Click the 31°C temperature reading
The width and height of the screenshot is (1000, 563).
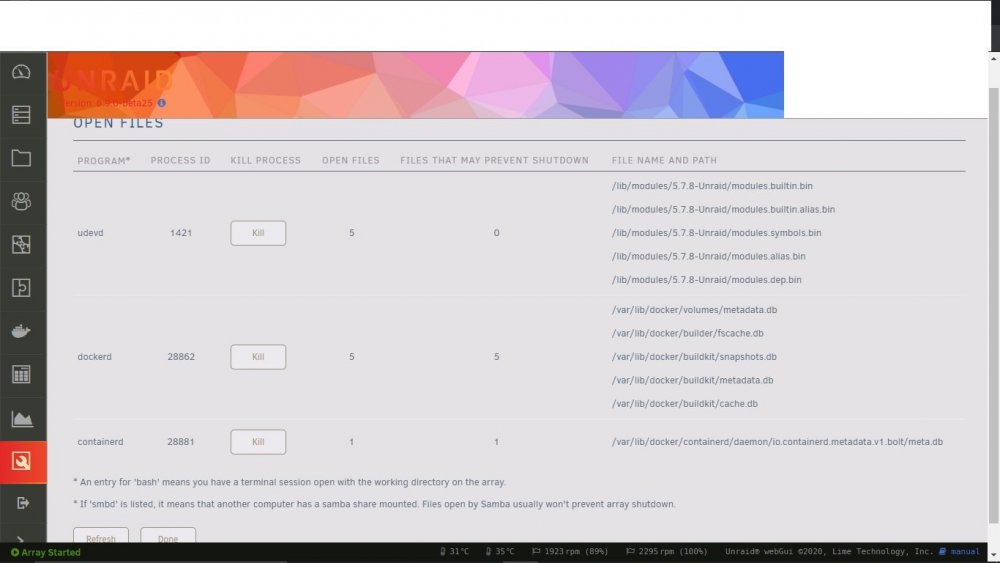(x=459, y=552)
